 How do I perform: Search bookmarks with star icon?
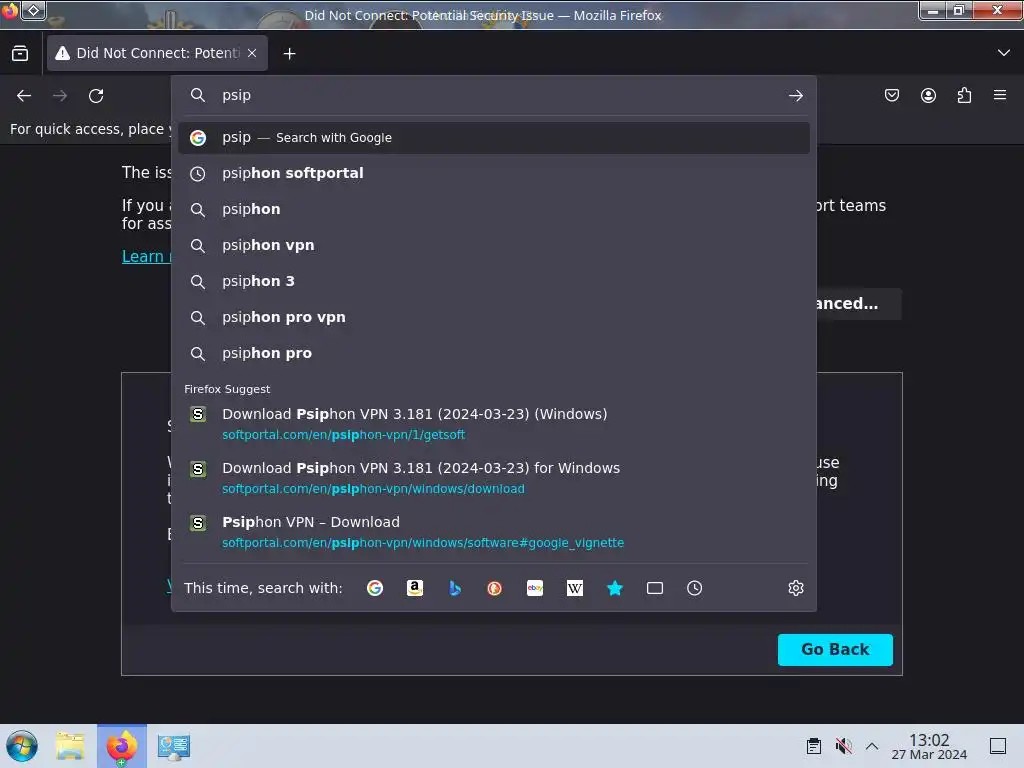tap(615, 588)
